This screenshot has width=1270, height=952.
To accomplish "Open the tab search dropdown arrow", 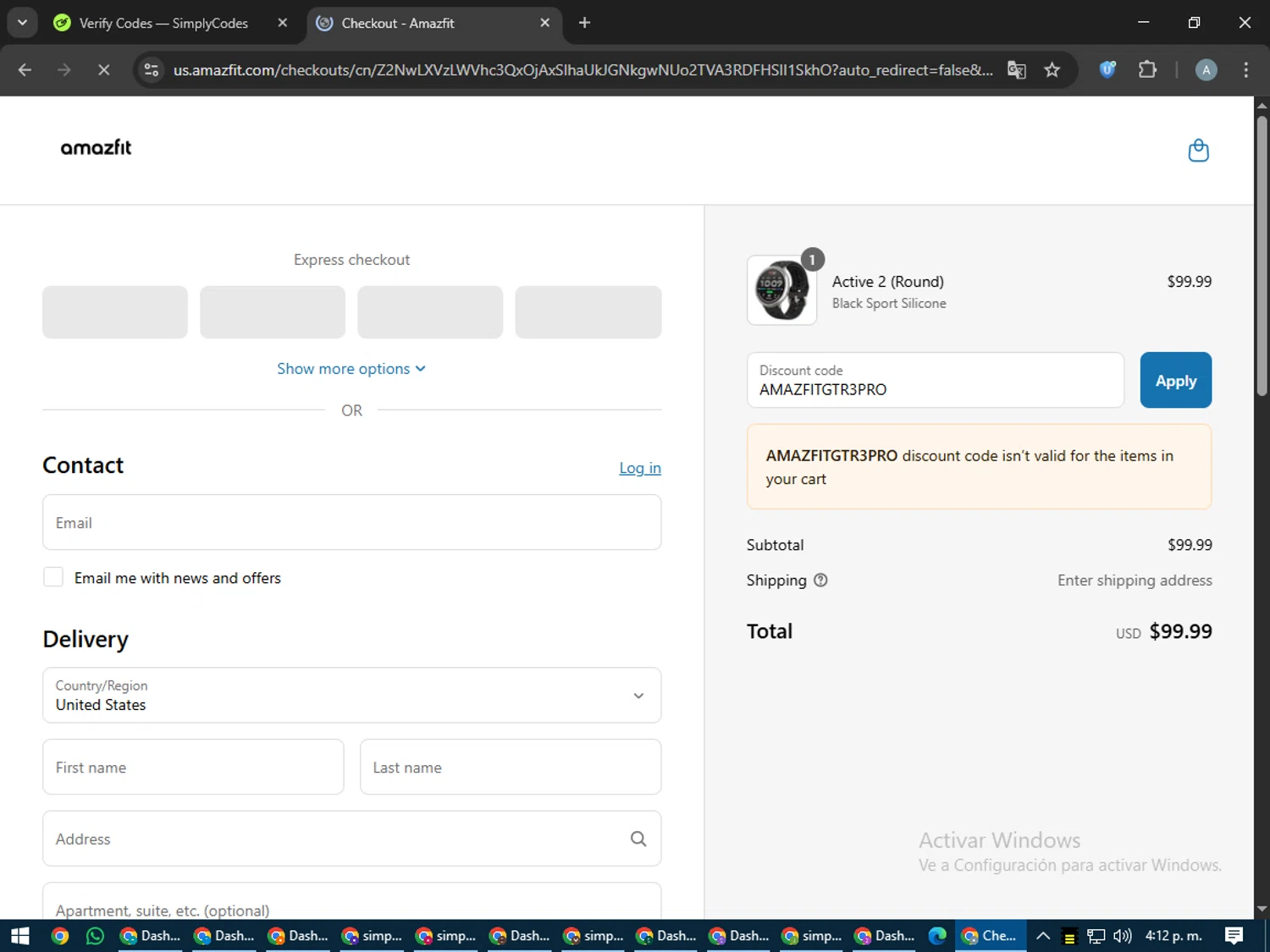I will 22,23.
